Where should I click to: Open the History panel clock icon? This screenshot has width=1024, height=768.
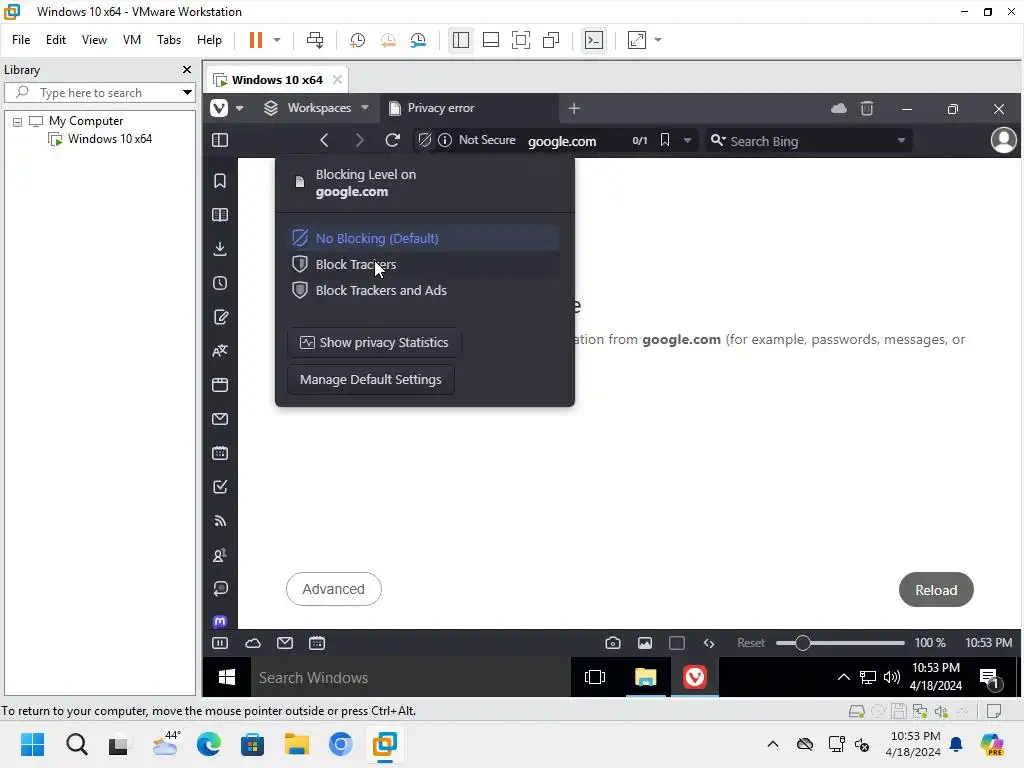click(x=220, y=283)
